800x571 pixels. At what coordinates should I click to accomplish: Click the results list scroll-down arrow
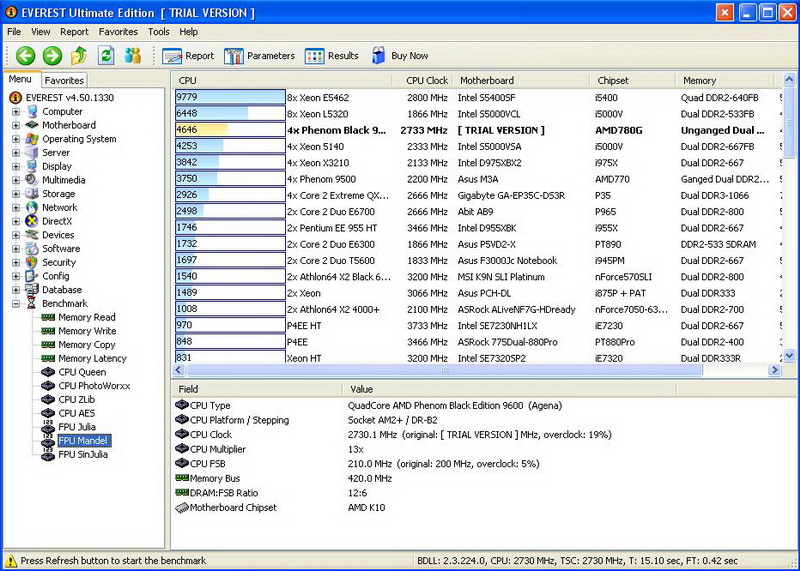[789, 355]
